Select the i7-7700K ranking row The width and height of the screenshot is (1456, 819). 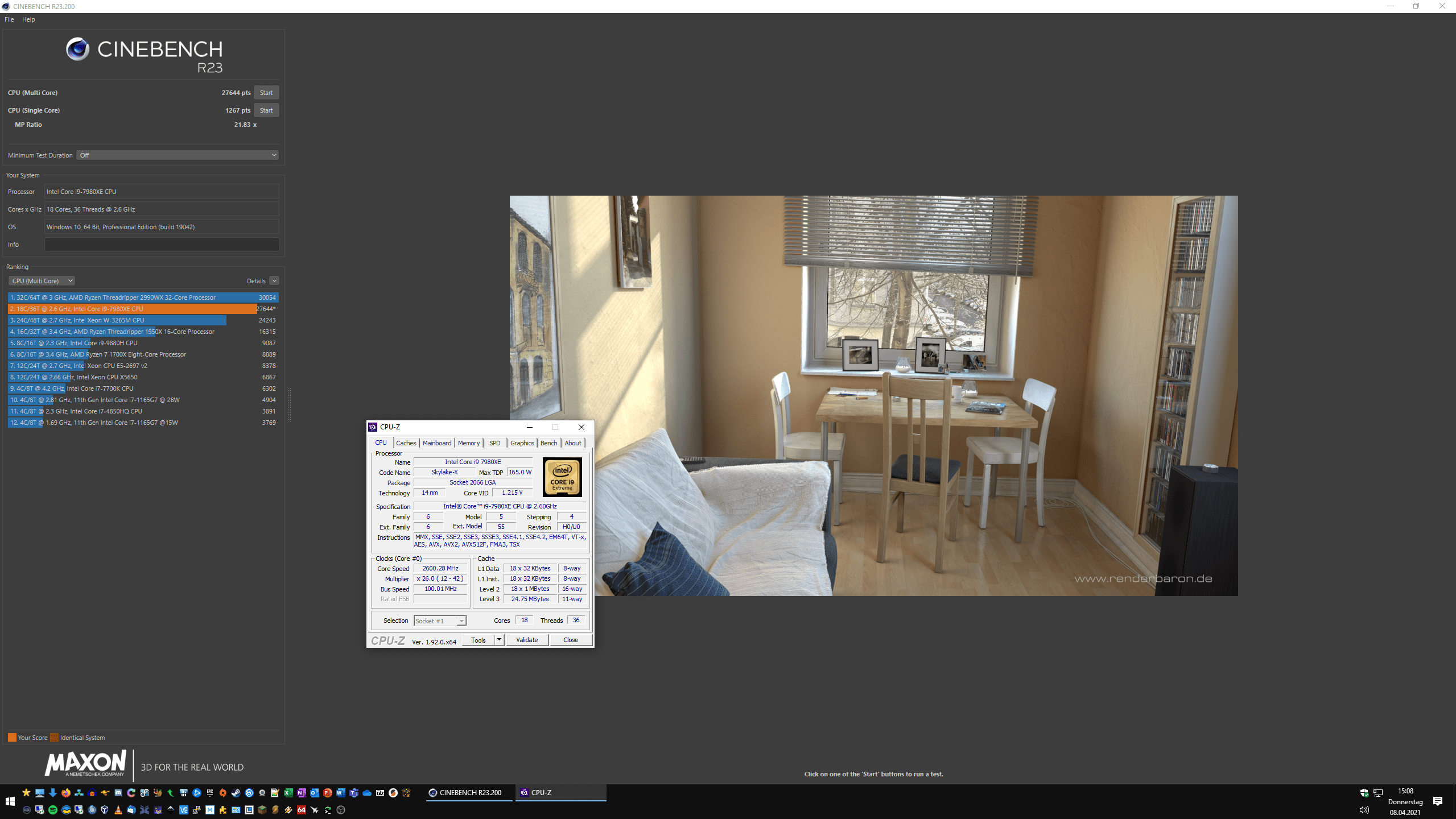coord(143,388)
